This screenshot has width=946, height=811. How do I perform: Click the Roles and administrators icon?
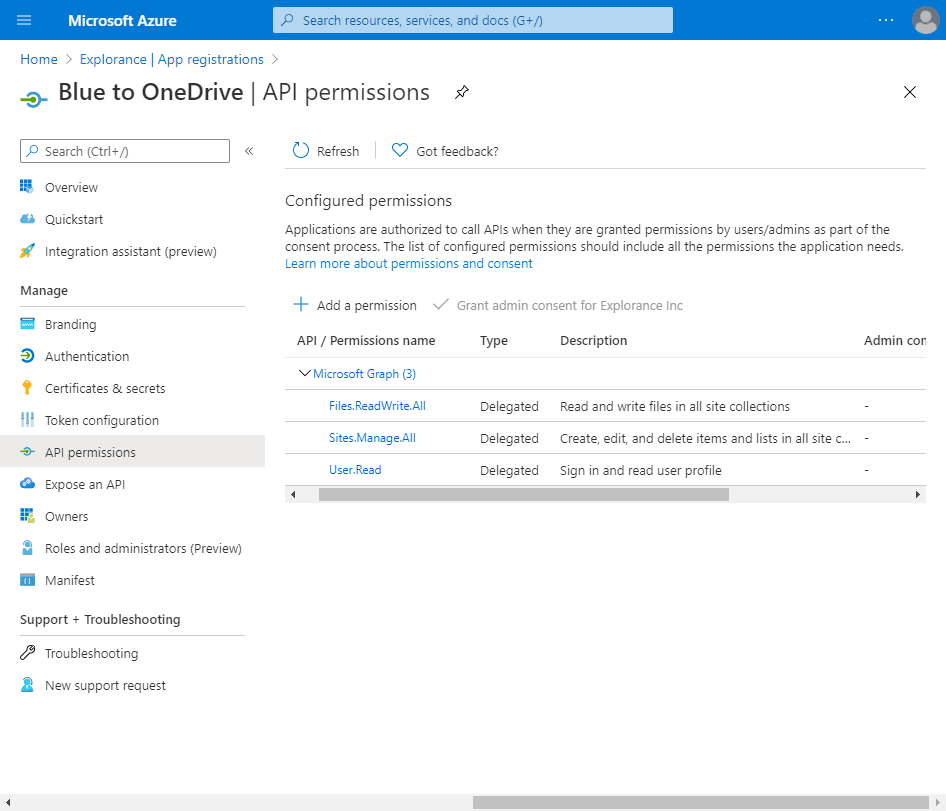pyautogui.click(x=27, y=547)
